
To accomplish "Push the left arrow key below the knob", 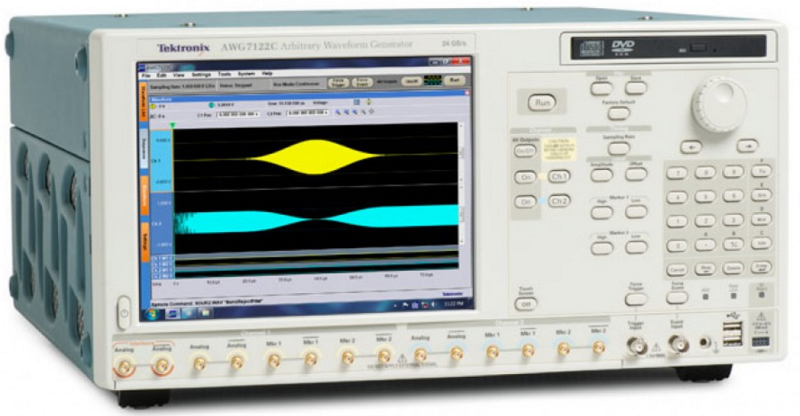I will (x=691, y=148).
